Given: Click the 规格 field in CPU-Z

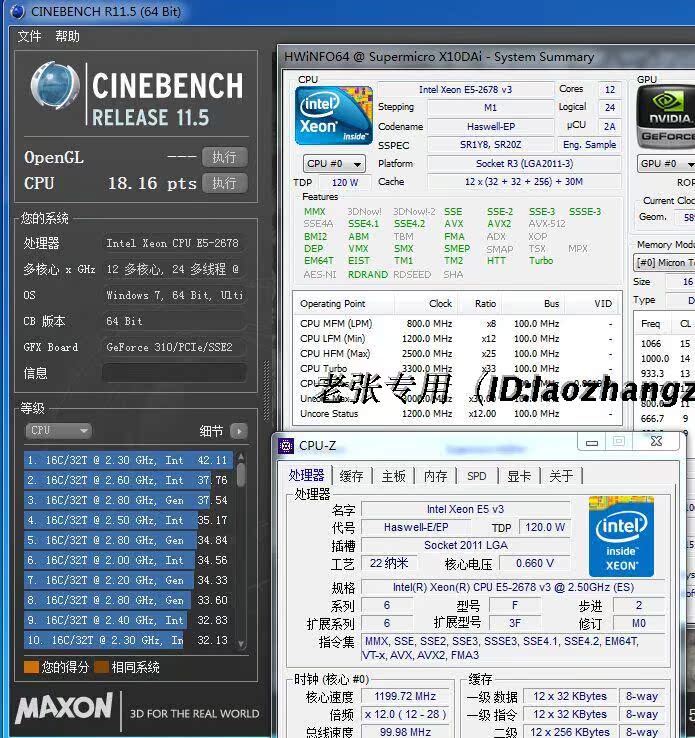Looking at the screenshot, I should [513, 587].
